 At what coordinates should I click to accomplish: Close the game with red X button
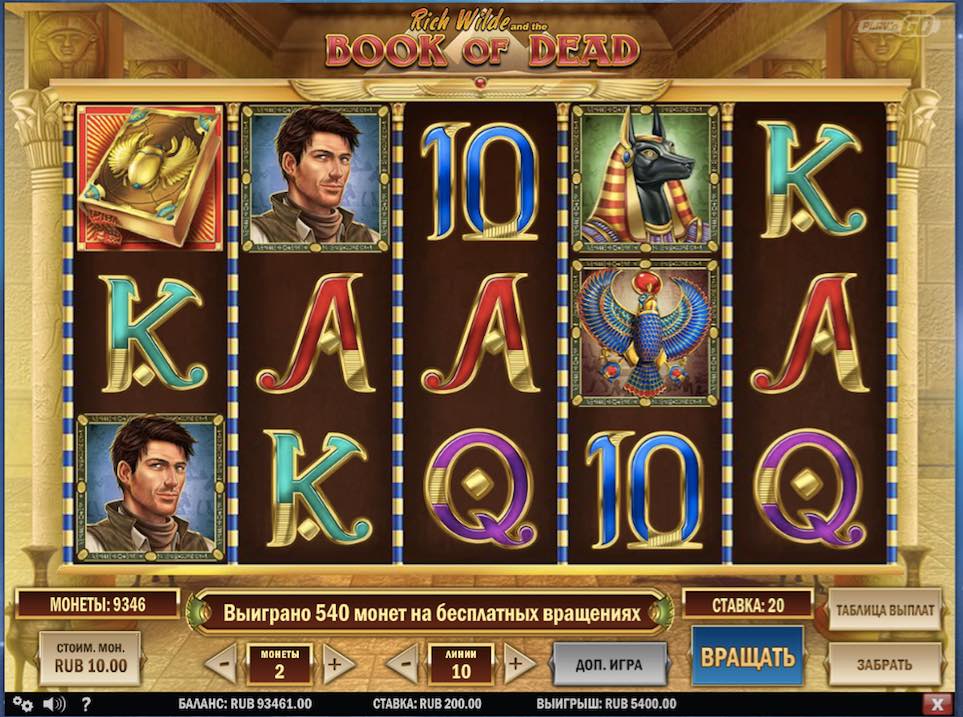937,703
